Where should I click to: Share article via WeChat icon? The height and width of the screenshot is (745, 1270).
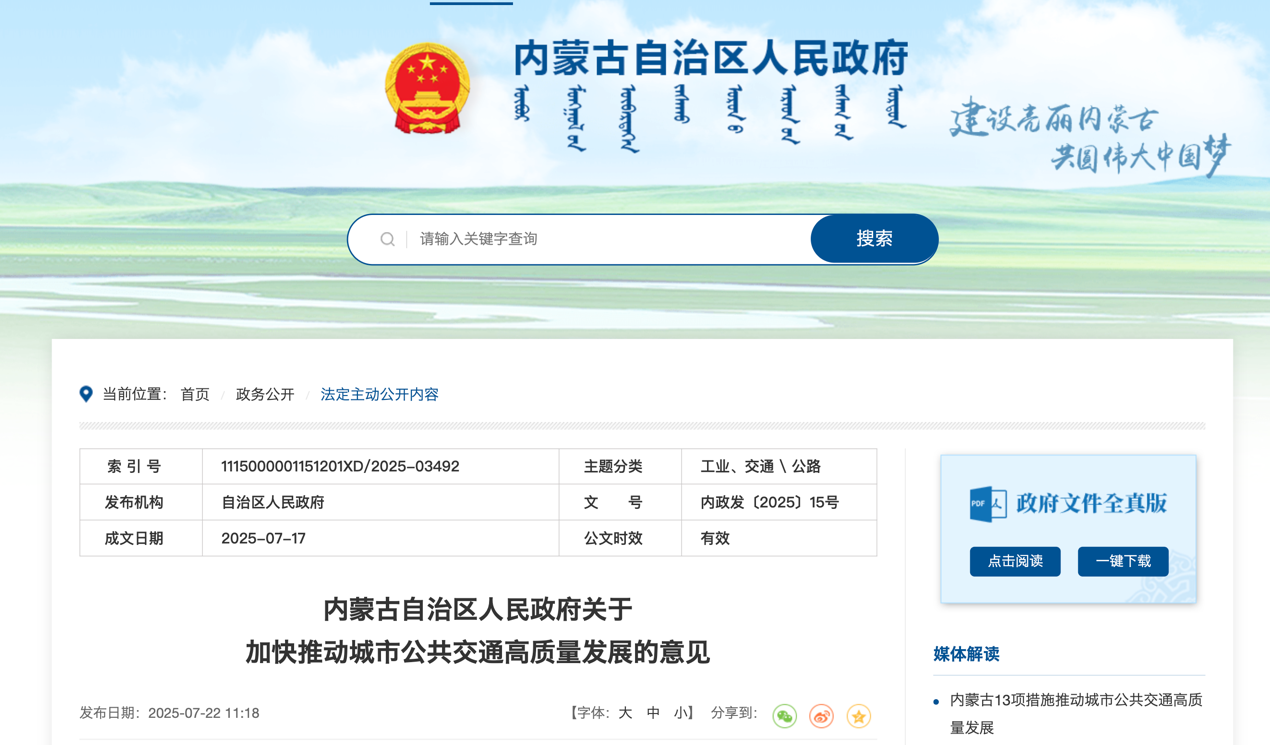coord(785,716)
